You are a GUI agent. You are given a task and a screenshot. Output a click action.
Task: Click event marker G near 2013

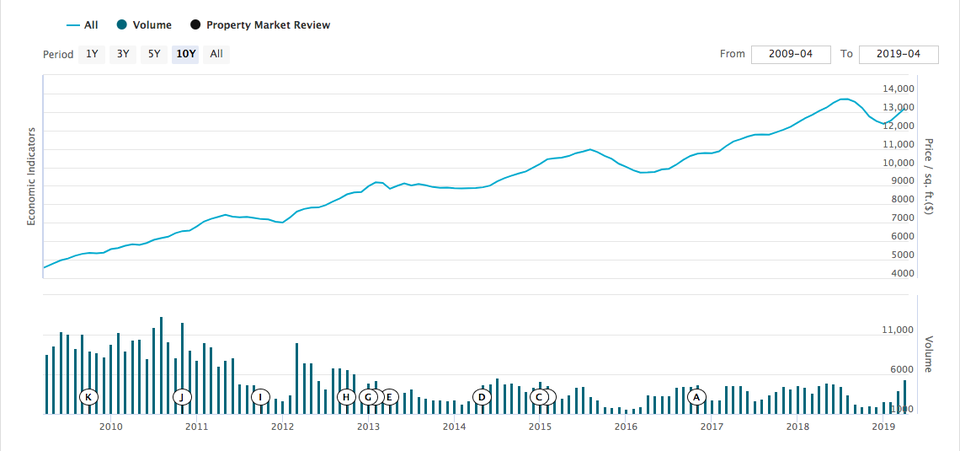(368, 397)
